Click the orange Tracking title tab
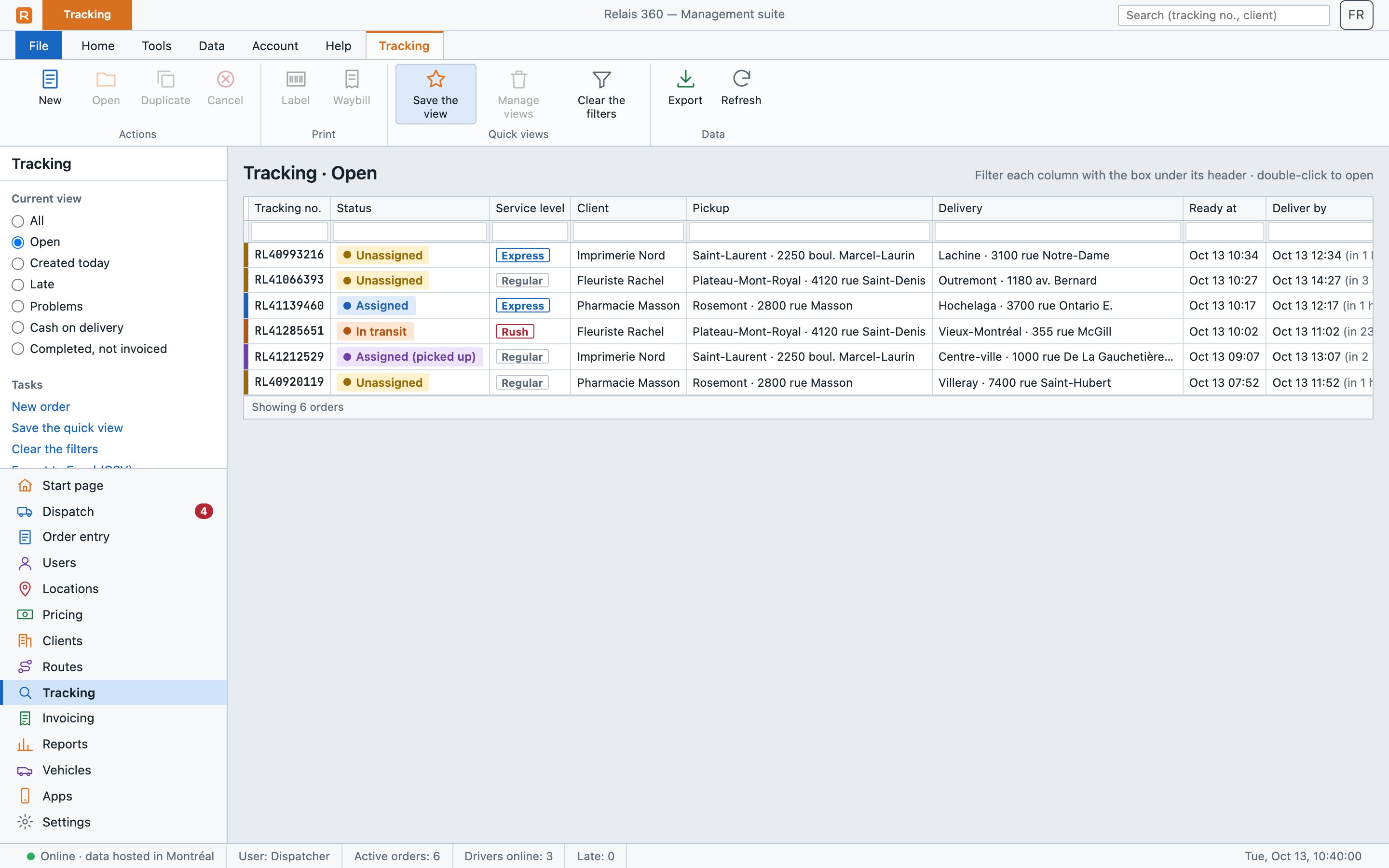 click(87, 15)
